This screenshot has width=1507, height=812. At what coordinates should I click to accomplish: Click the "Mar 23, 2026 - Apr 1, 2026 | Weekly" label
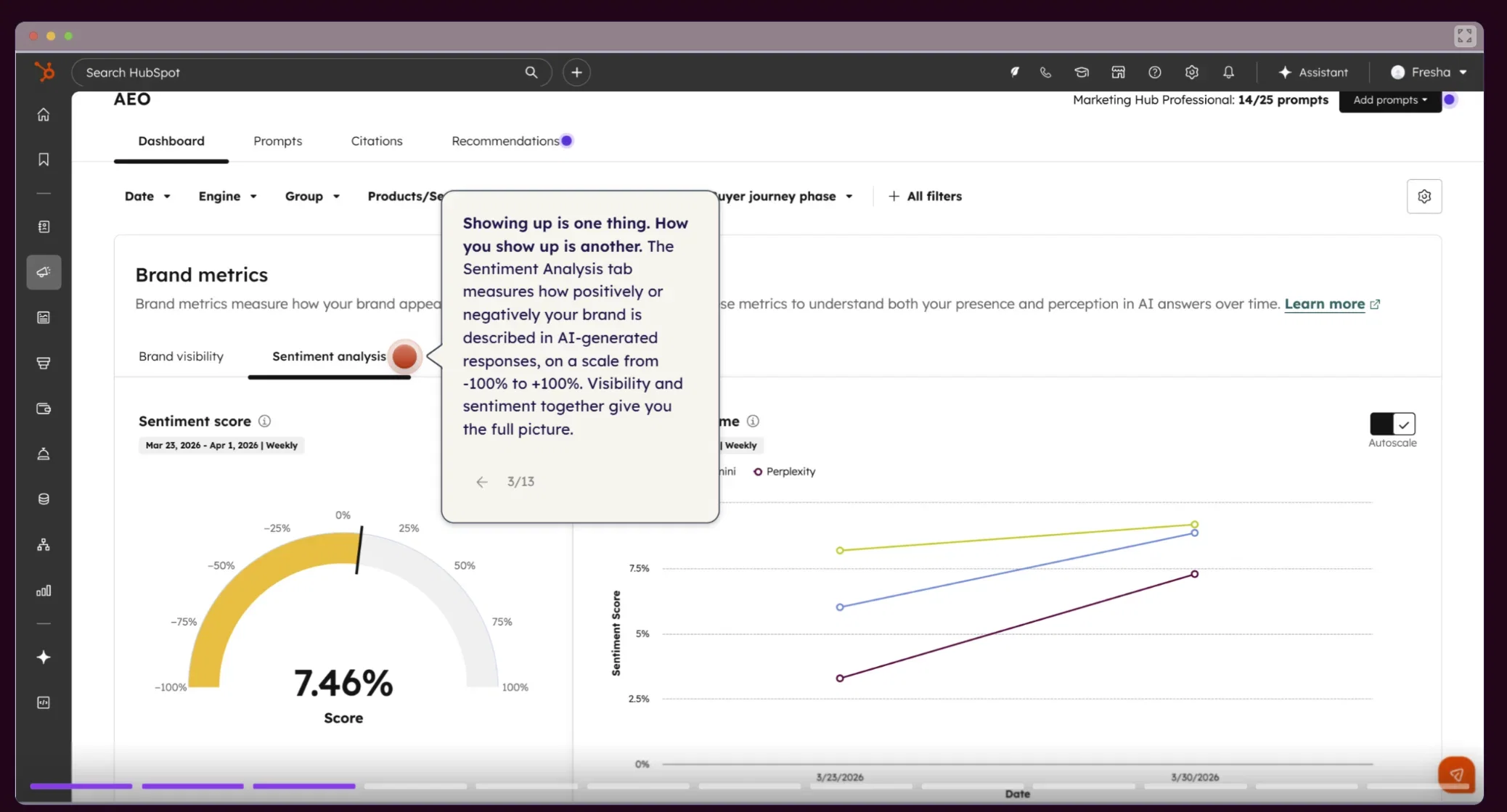[221, 446]
